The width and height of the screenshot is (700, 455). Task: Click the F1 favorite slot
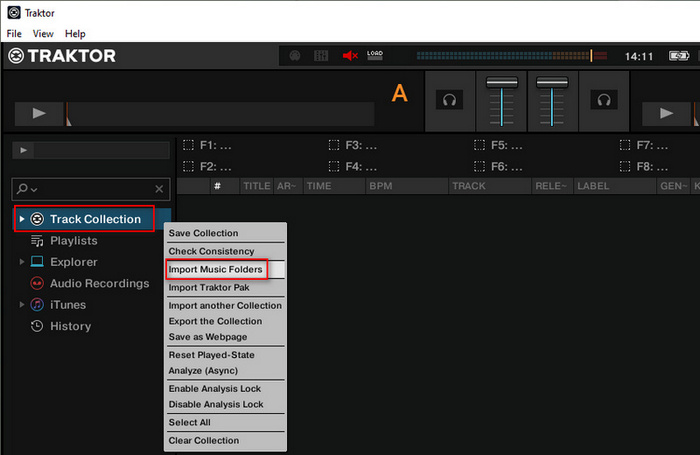(x=207, y=145)
